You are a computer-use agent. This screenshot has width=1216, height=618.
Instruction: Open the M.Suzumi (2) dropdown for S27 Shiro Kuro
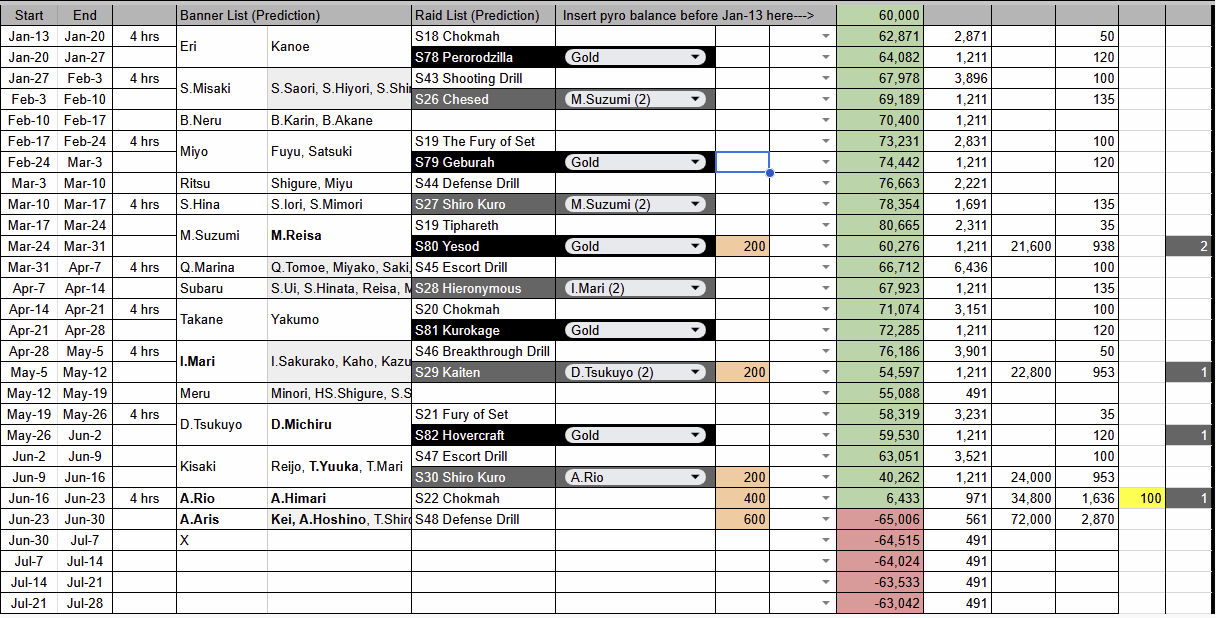coord(635,204)
